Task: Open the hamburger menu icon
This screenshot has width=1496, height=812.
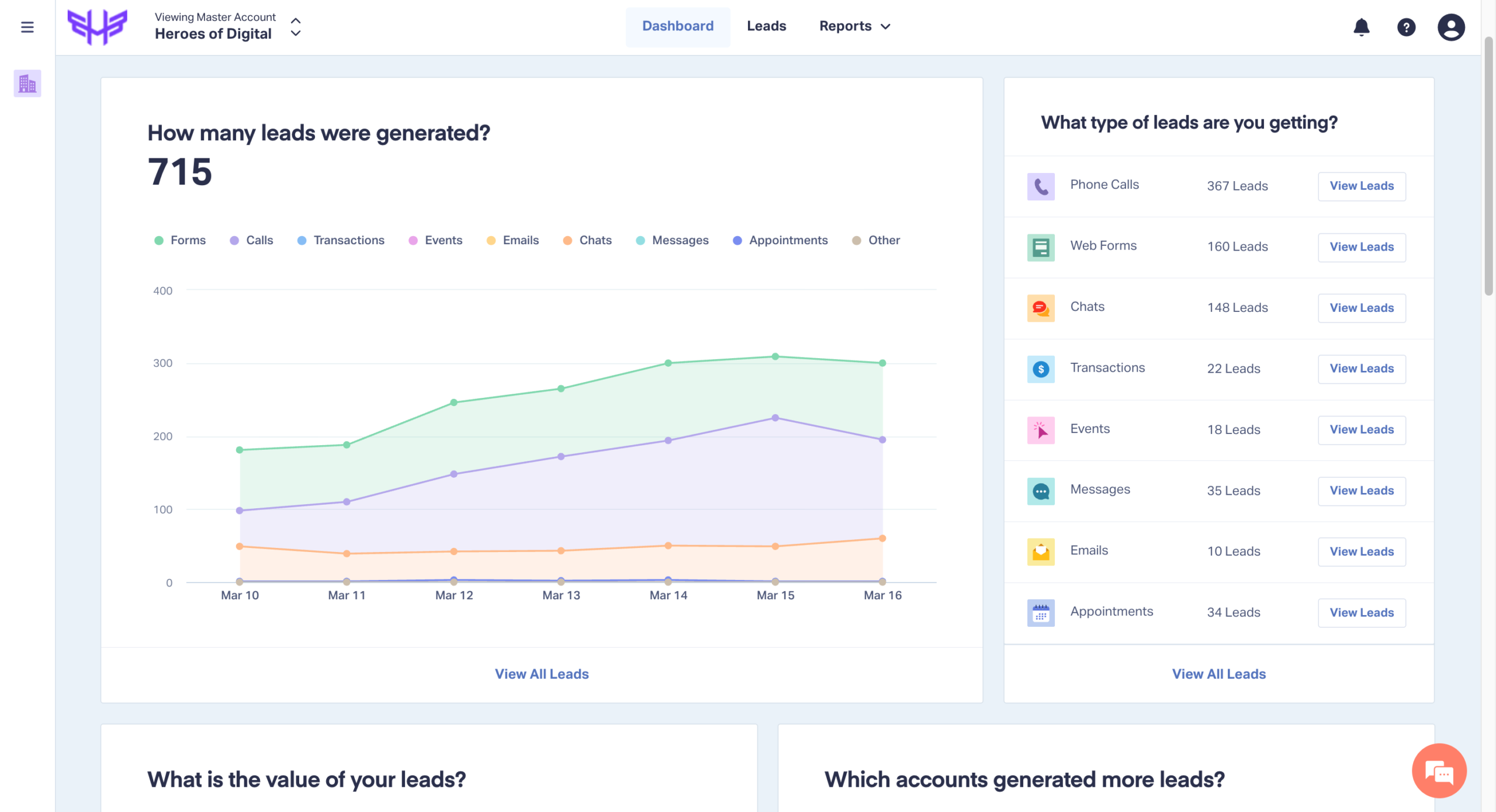Action: 27,27
